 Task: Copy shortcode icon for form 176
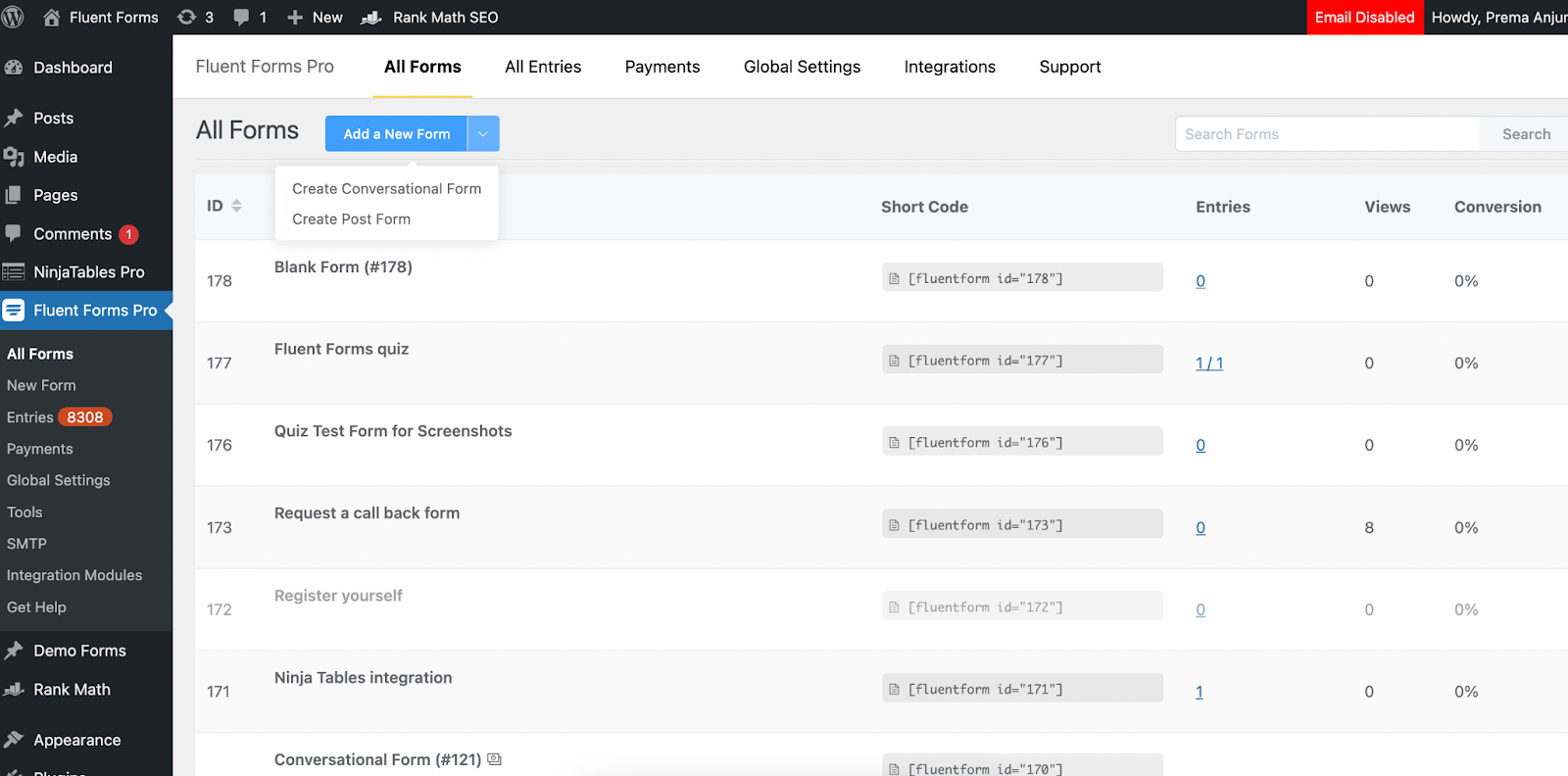(x=894, y=443)
